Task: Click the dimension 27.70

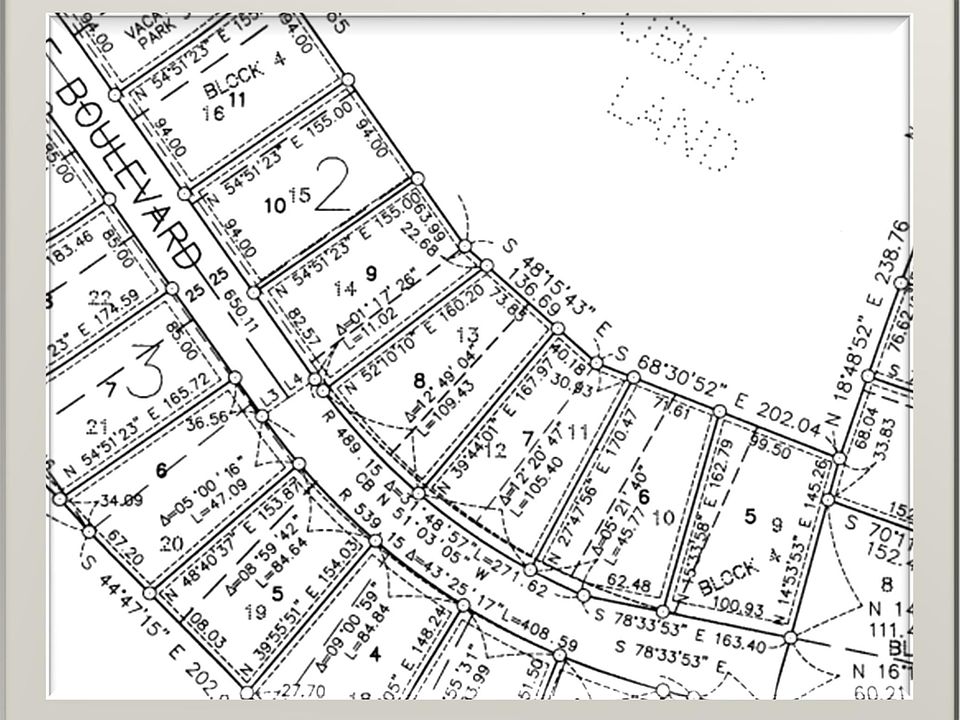Action: pos(304,691)
